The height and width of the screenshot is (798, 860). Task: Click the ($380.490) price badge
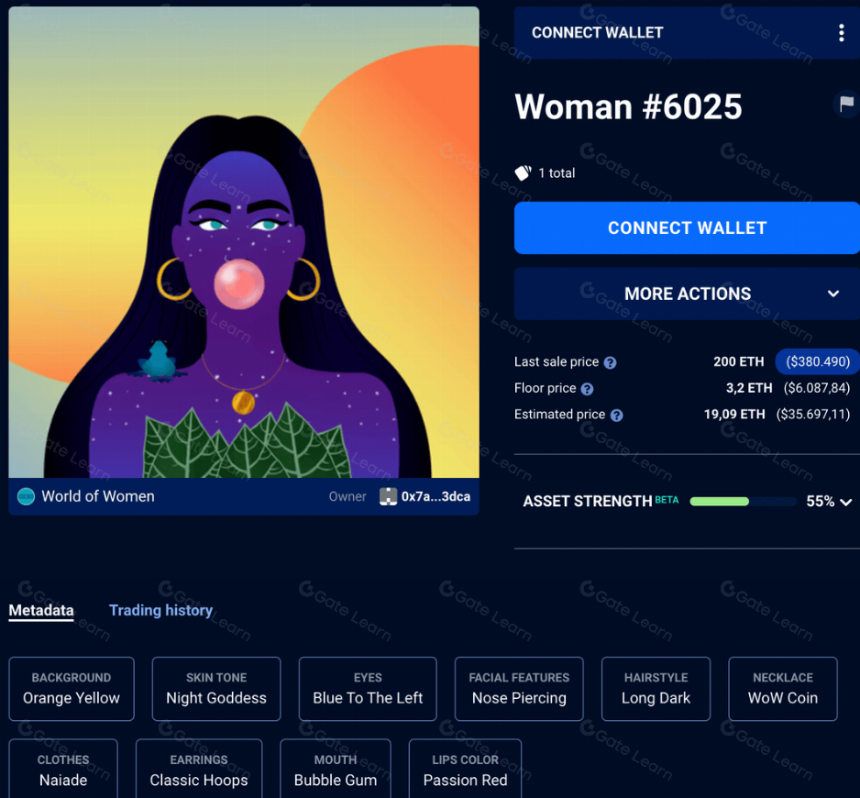pyautogui.click(x=817, y=362)
